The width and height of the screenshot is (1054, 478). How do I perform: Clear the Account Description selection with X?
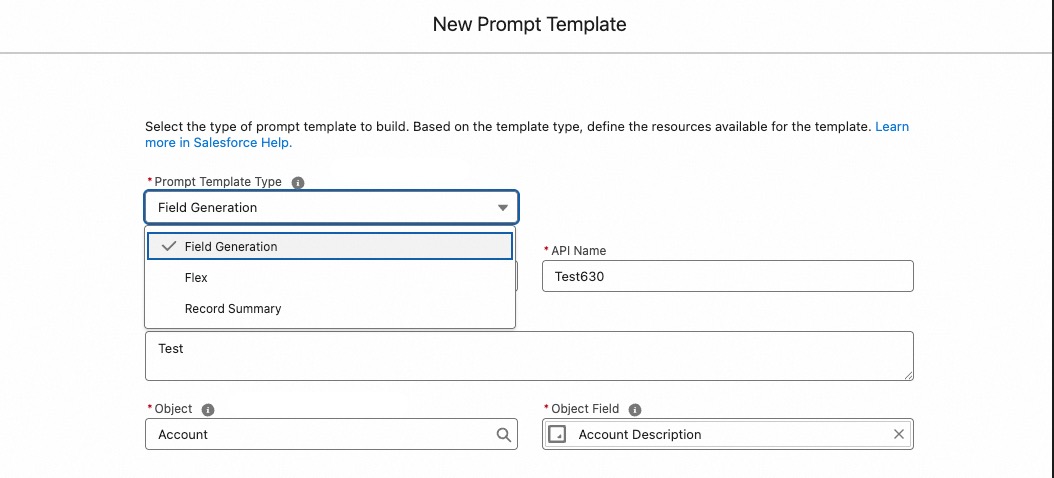click(x=899, y=434)
